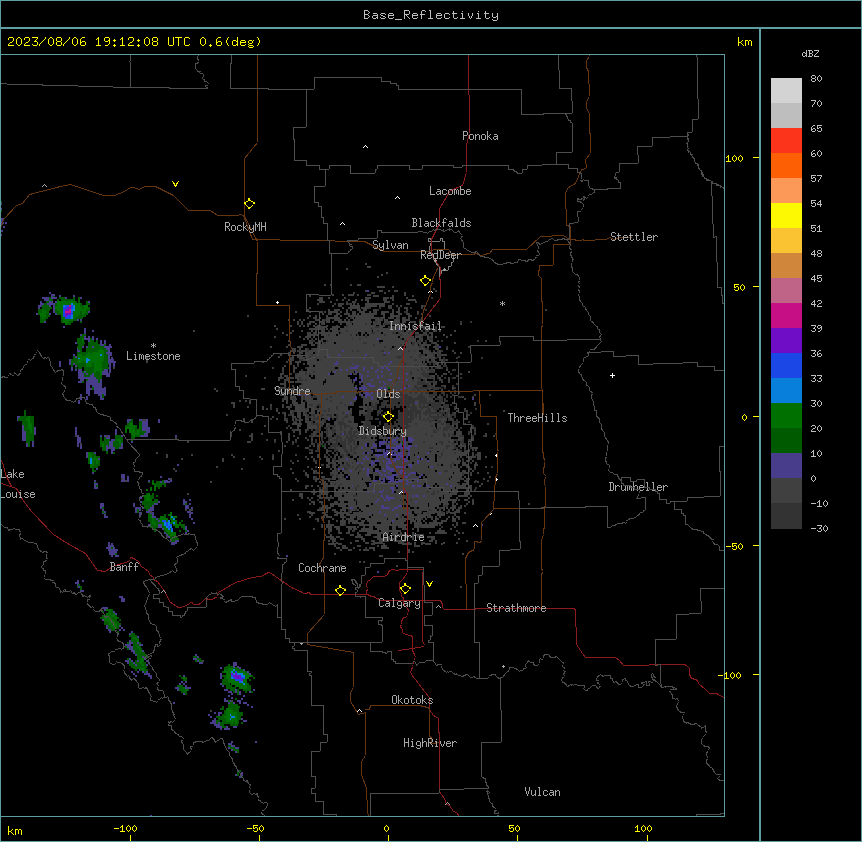Click the asterisk marker east of Innisfail
The height and width of the screenshot is (842, 862).
[502, 303]
